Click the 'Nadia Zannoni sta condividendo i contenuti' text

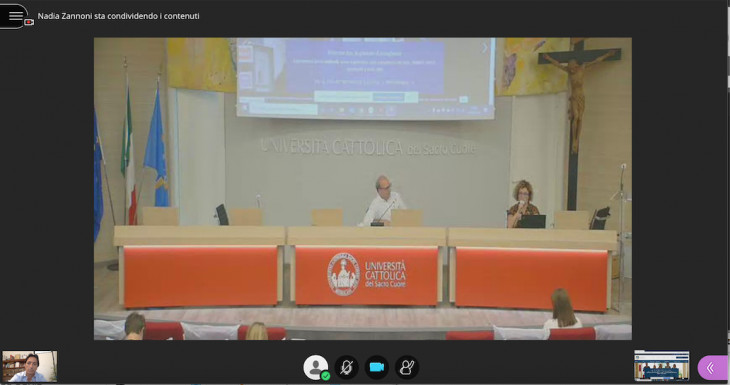[118, 16]
